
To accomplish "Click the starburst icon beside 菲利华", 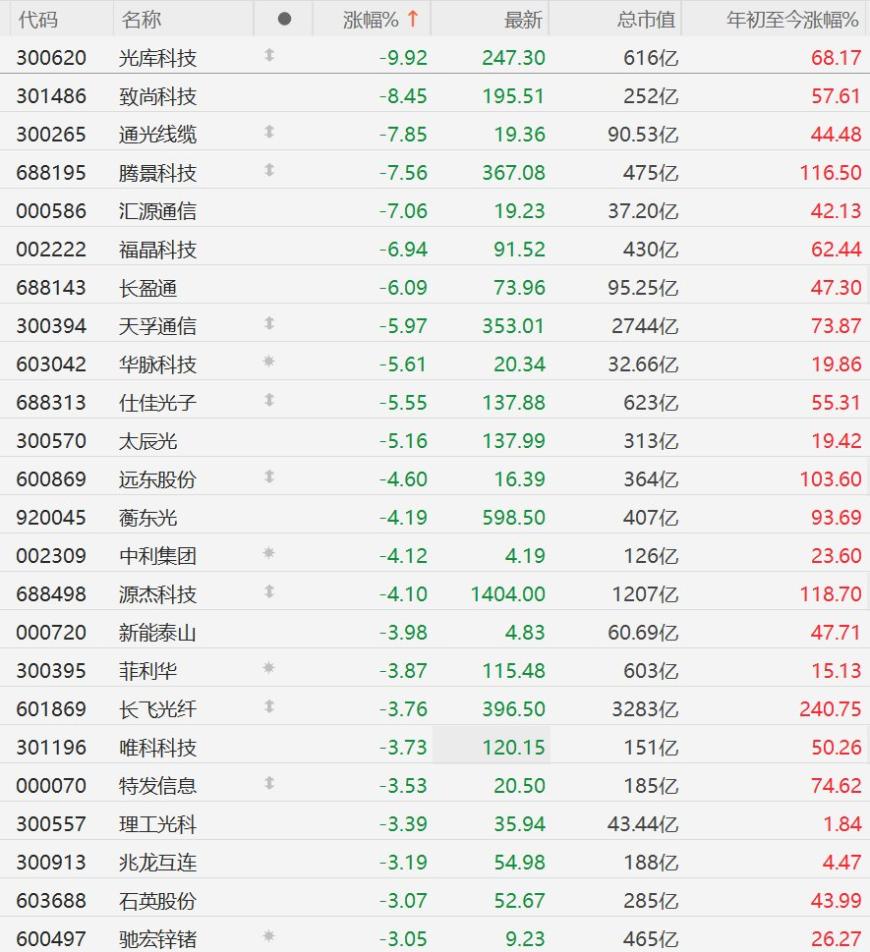I will [x=268, y=669].
